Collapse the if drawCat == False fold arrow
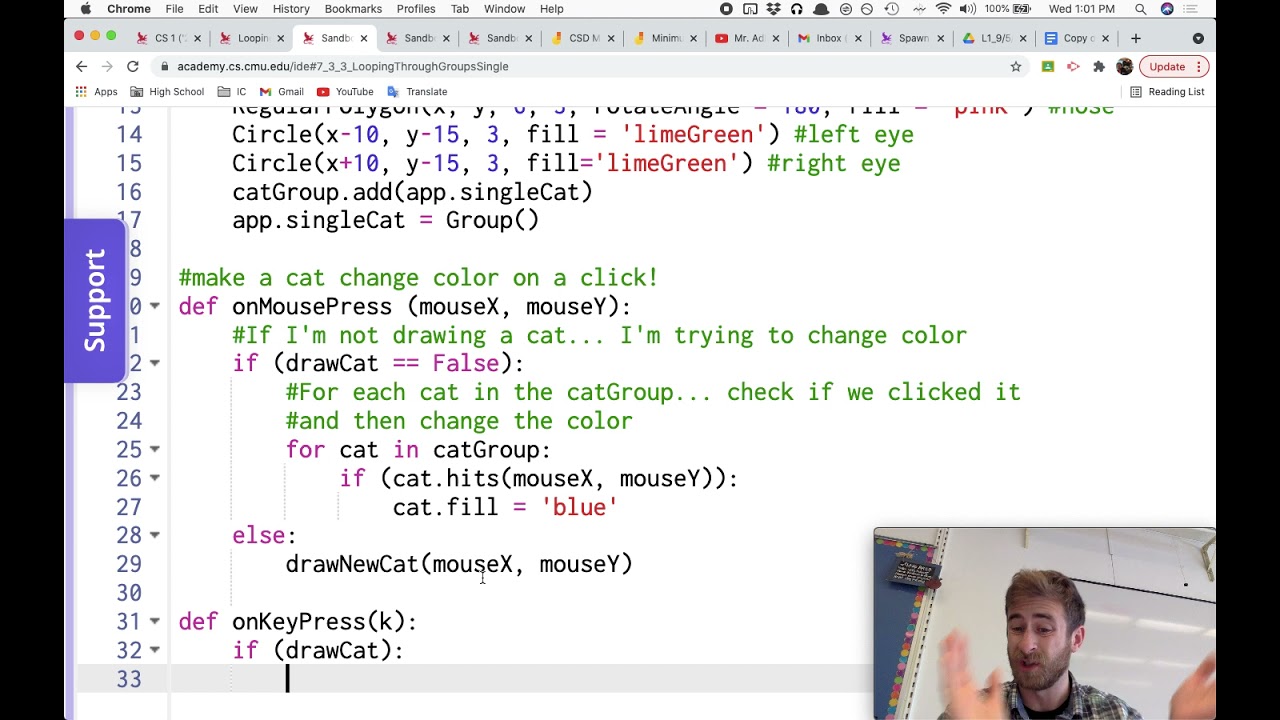Screen dimensions: 1280x720 154,363
